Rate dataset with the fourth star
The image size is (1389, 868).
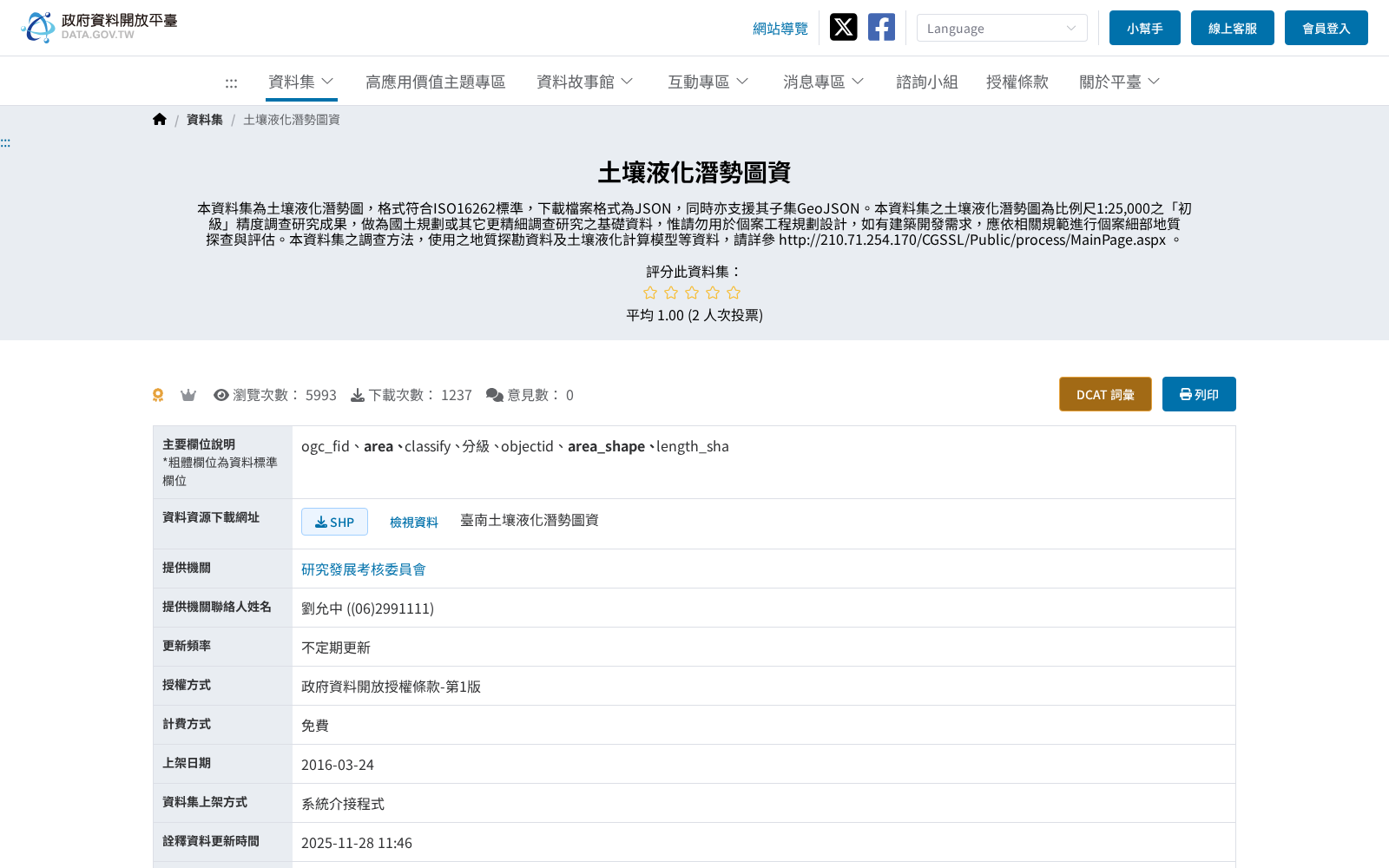click(713, 293)
